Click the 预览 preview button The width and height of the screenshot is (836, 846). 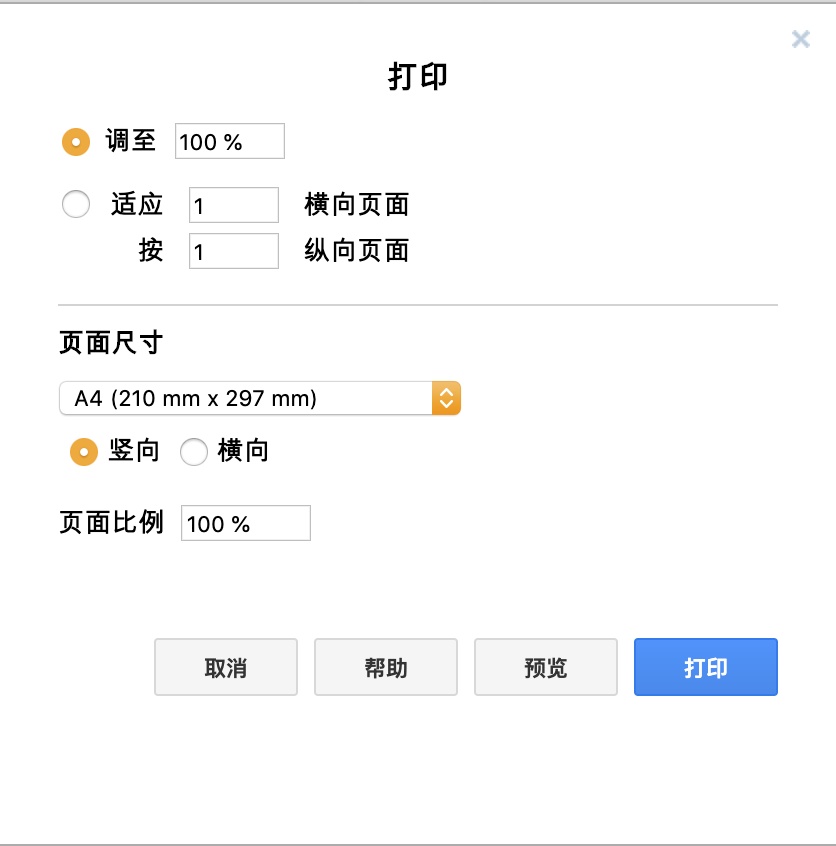[546, 667]
